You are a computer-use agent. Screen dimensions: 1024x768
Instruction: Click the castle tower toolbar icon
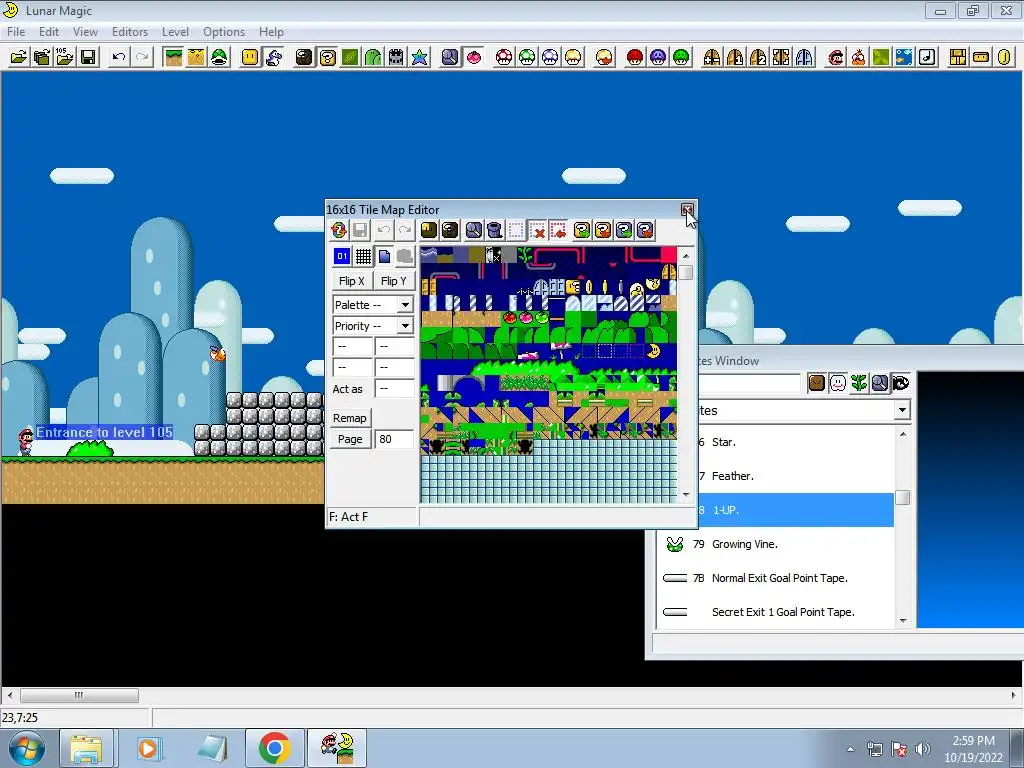[x=396, y=57]
